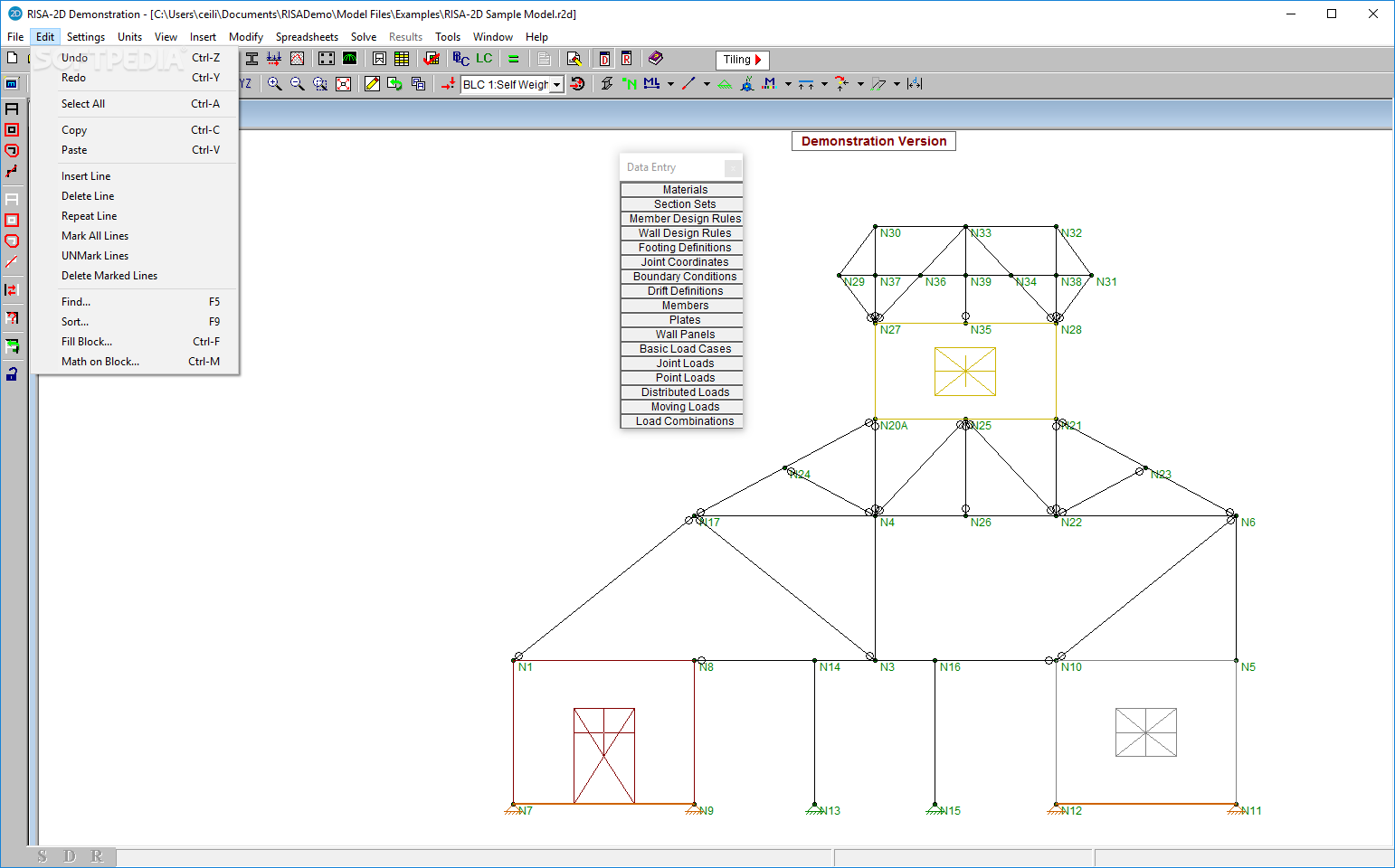The image size is (1395, 868).
Task: Toggle the R indicator in status bar
Action: 97,856
